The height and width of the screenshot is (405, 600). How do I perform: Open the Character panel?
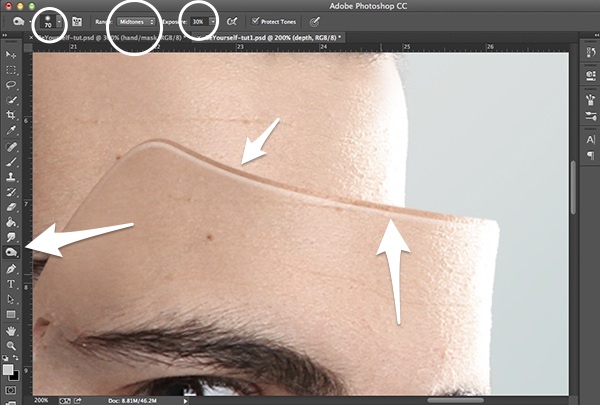point(590,140)
